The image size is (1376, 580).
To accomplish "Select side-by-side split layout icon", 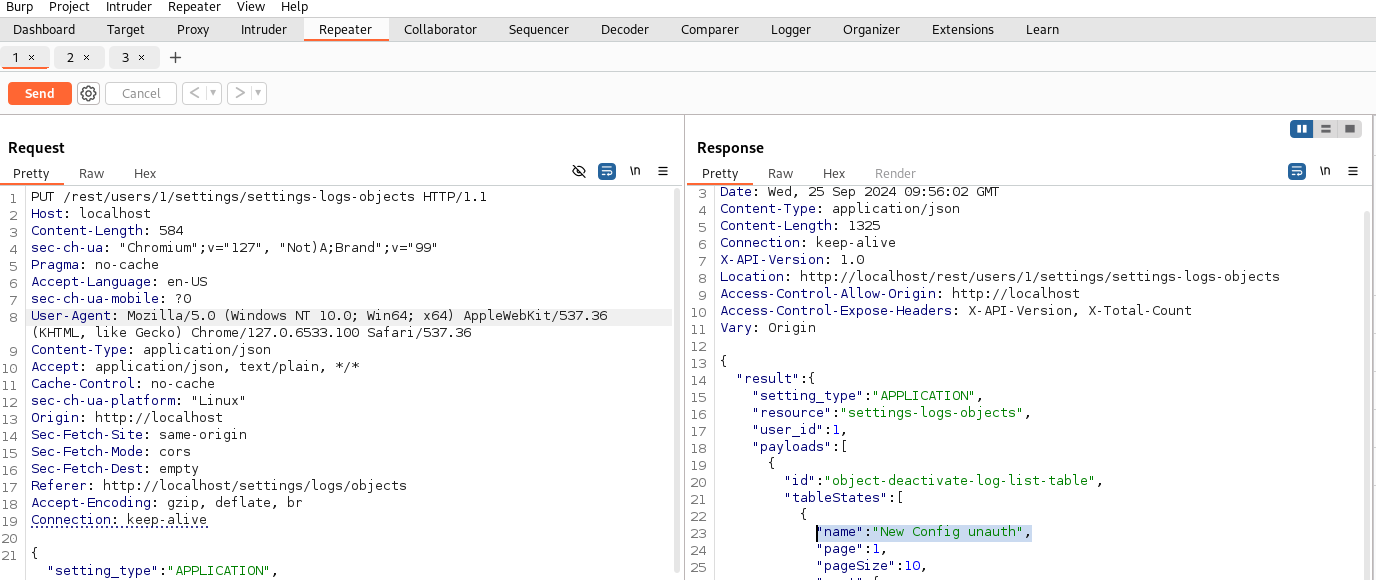I will tap(1302, 129).
